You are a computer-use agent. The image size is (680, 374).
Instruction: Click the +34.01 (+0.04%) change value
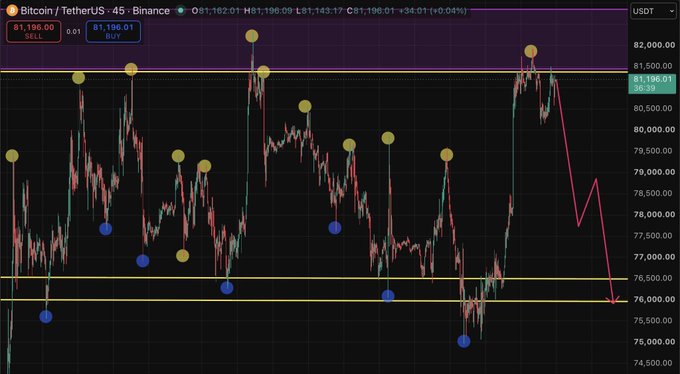click(432, 10)
